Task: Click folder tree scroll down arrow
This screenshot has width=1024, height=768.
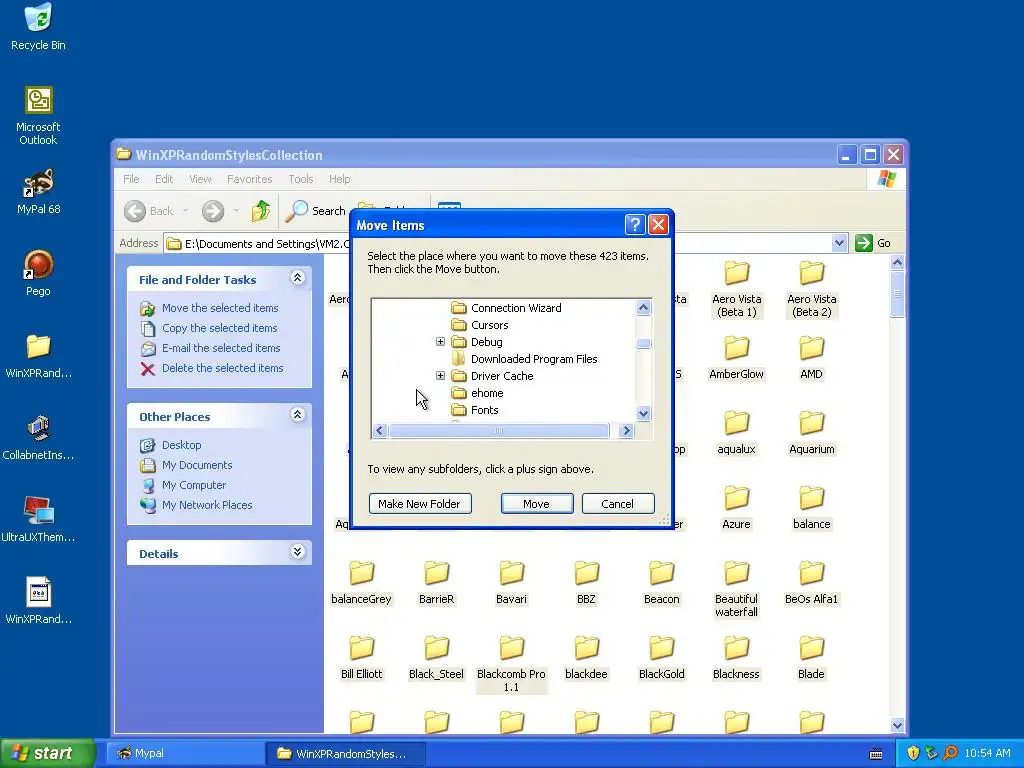Action: pos(643,413)
